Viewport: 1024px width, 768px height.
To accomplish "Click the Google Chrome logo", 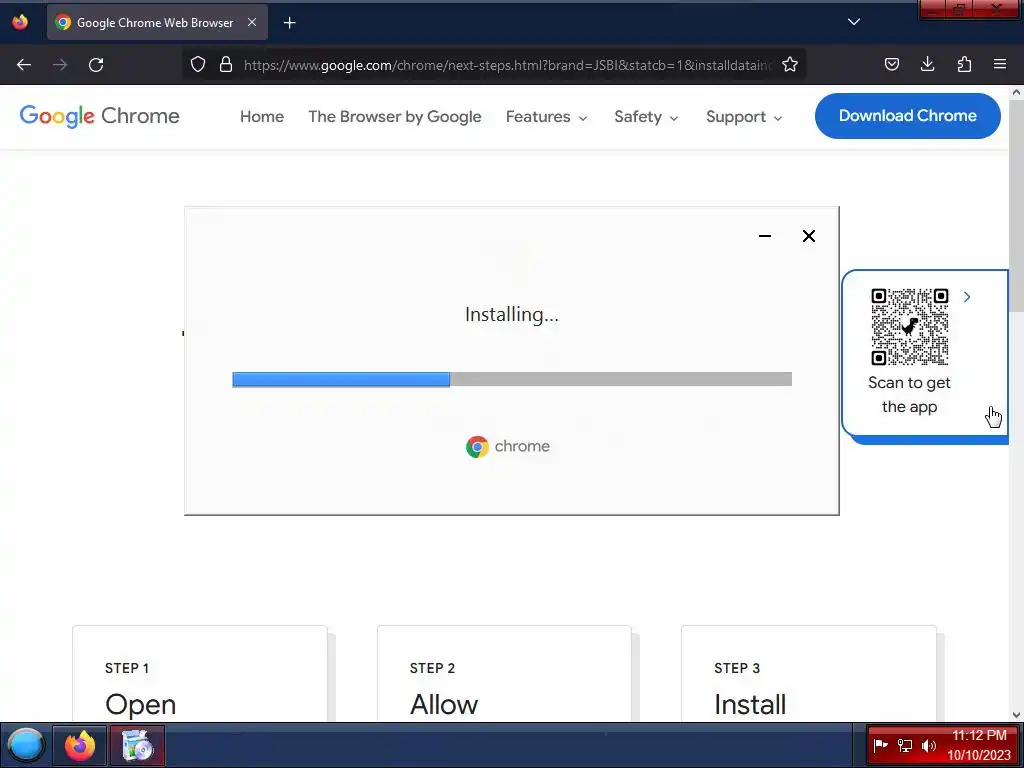I will 100,116.
